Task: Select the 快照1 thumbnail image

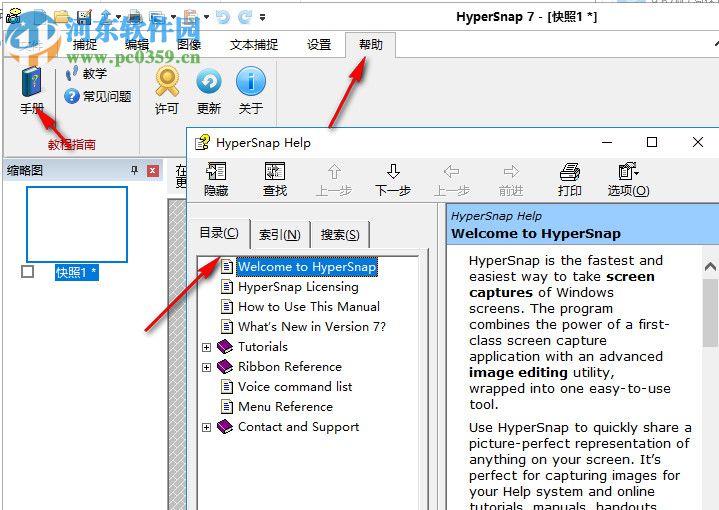Action: tap(77, 224)
